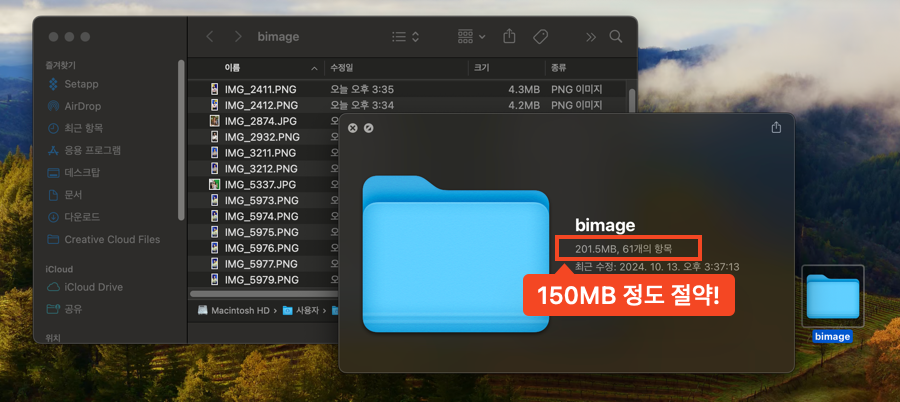Click Macintosh HD in the path bar
The width and height of the screenshot is (900, 402).
[234, 311]
